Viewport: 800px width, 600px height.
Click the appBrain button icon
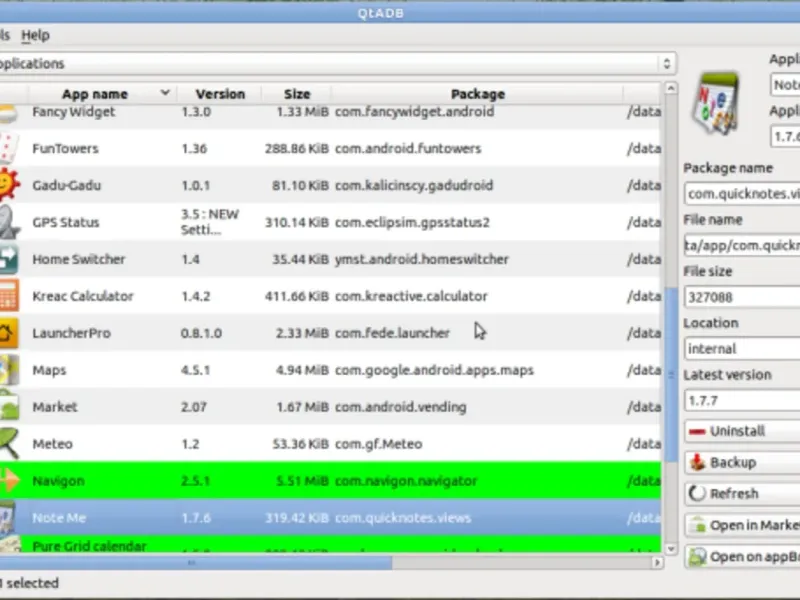(697, 557)
